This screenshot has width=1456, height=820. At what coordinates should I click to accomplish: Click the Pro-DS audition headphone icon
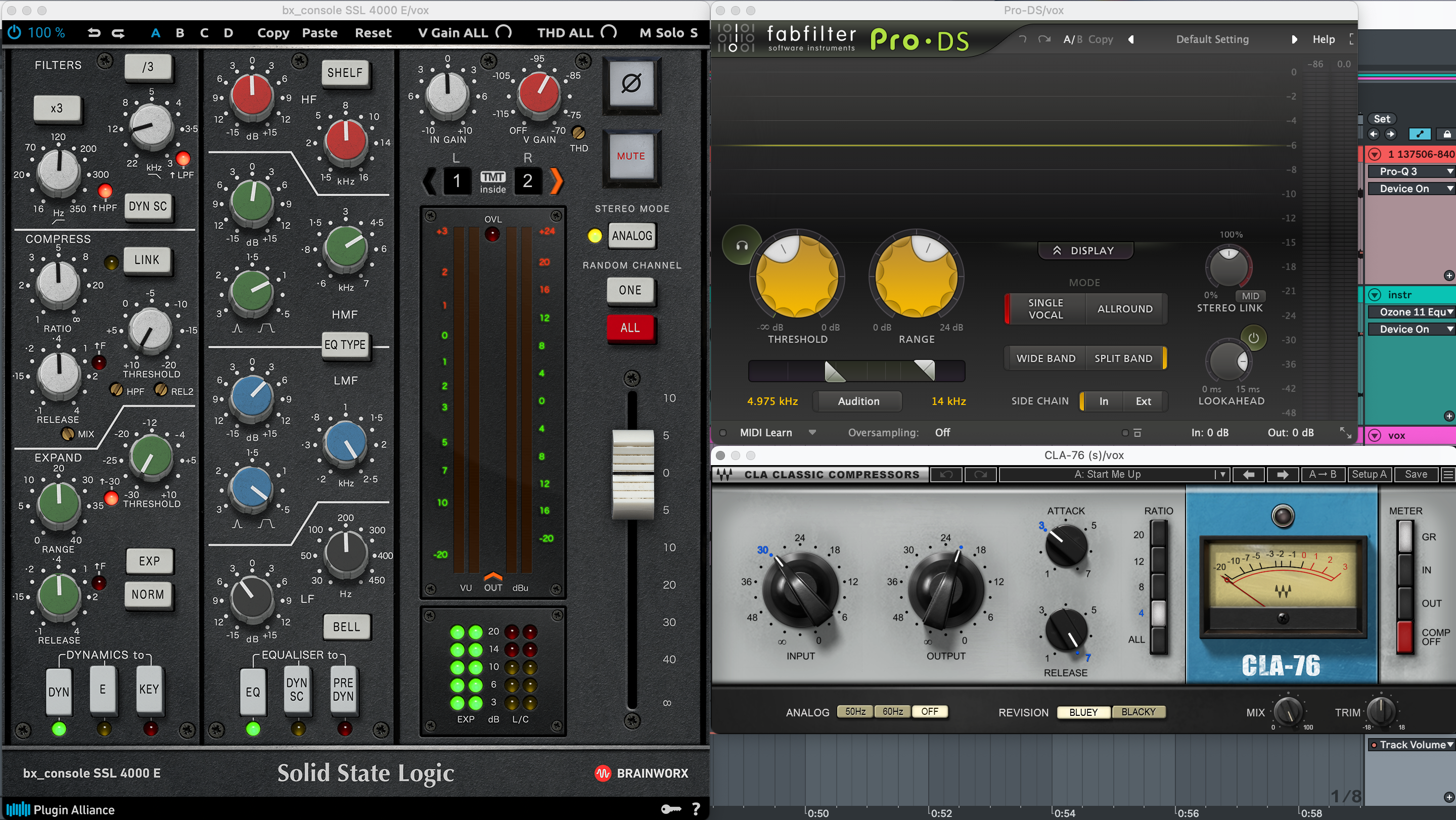click(x=742, y=245)
